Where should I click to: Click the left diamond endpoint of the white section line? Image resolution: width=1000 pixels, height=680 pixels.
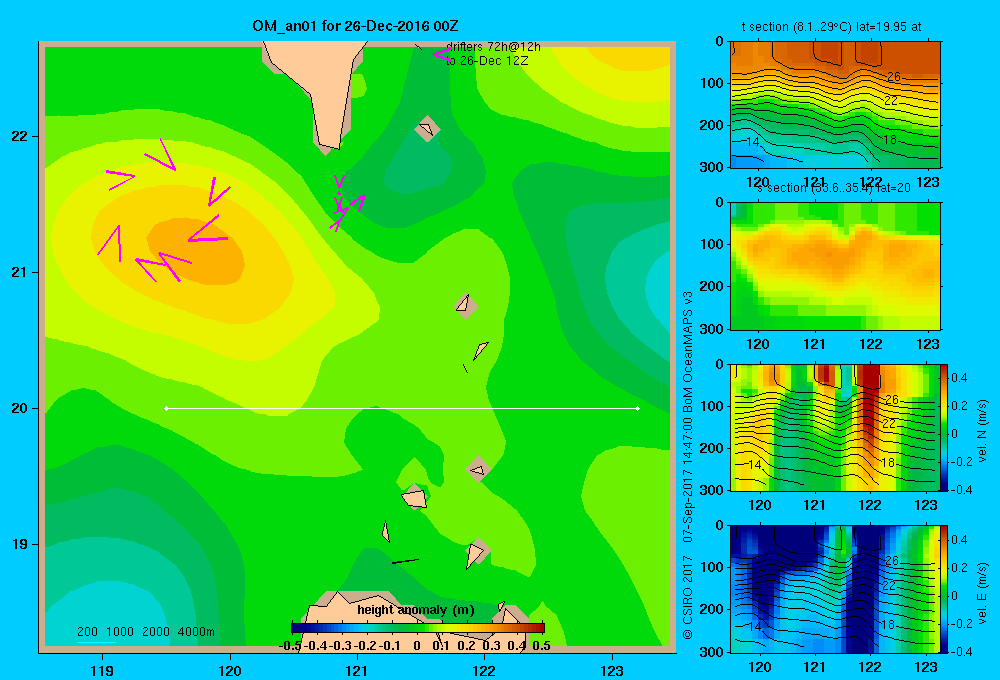point(166,408)
